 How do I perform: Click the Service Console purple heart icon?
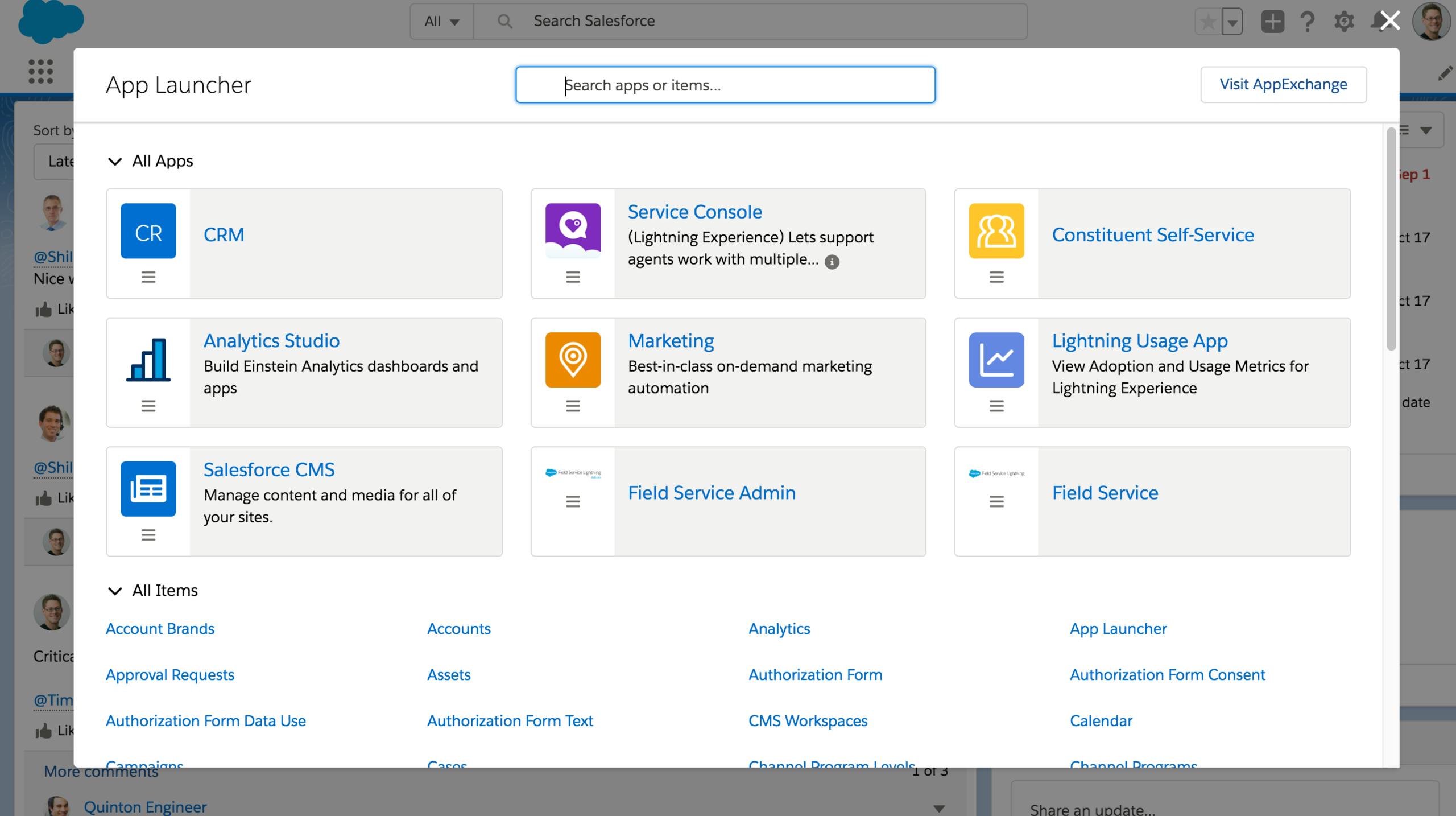(573, 231)
